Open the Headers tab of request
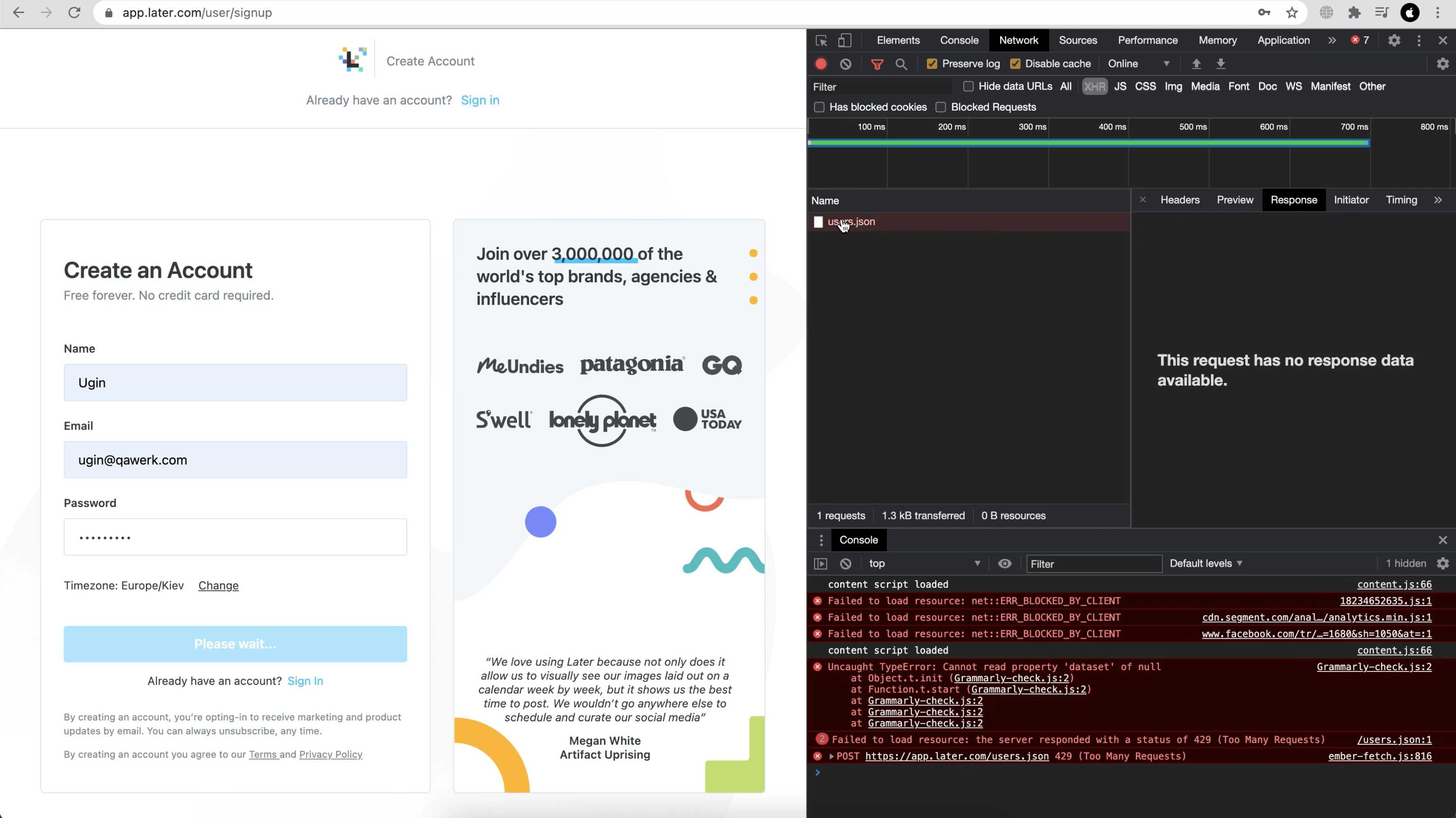 point(1180,200)
